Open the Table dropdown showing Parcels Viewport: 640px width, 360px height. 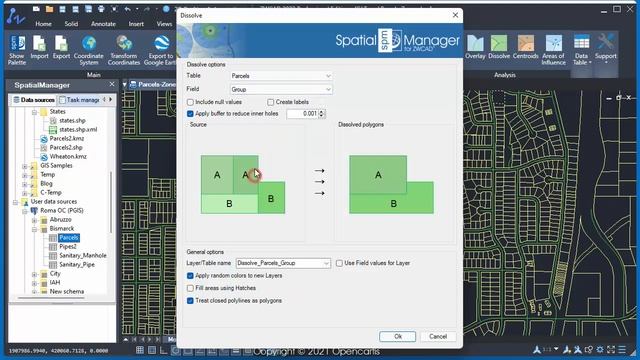tap(281, 76)
